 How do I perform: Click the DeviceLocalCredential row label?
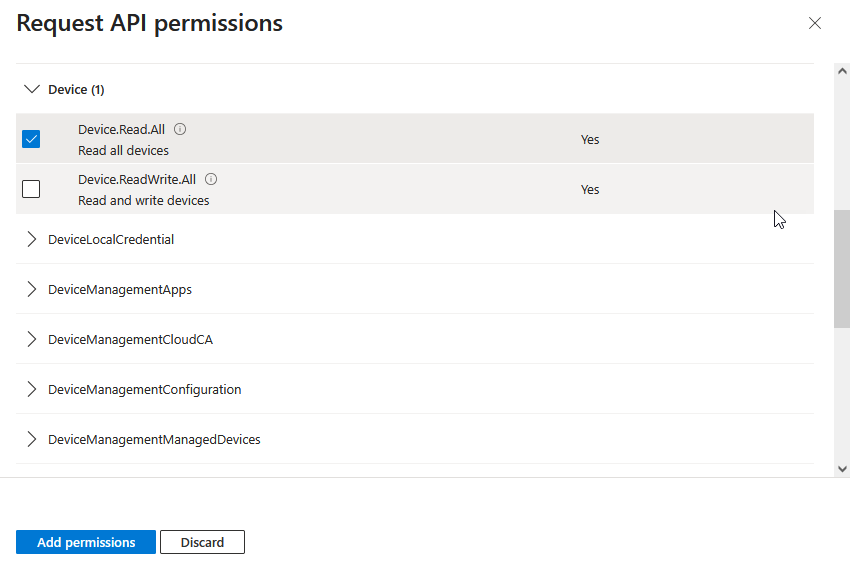tap(111, 239)
